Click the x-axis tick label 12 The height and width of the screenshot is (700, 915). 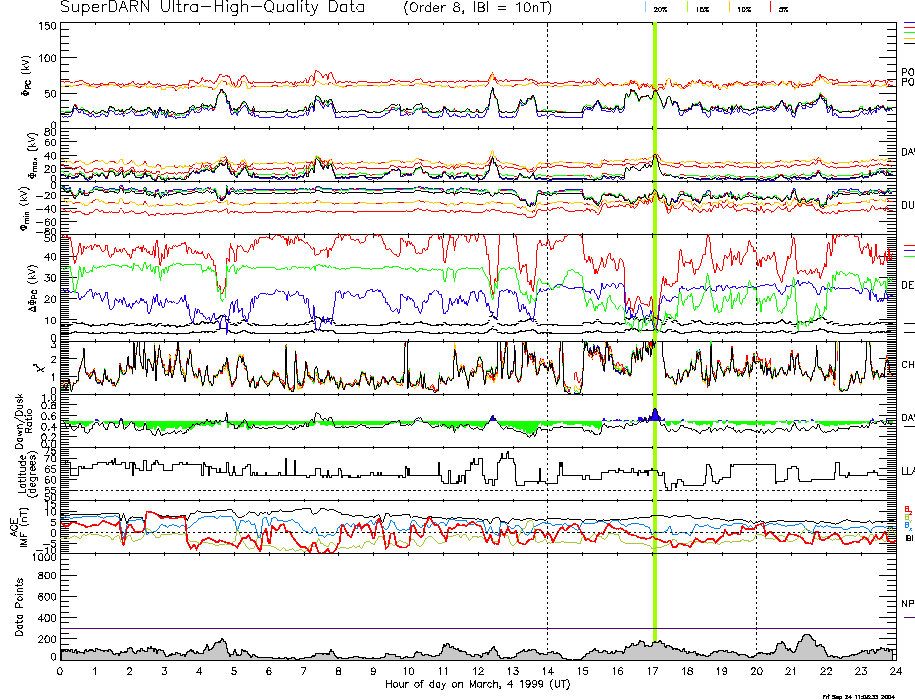coord(477,672)
